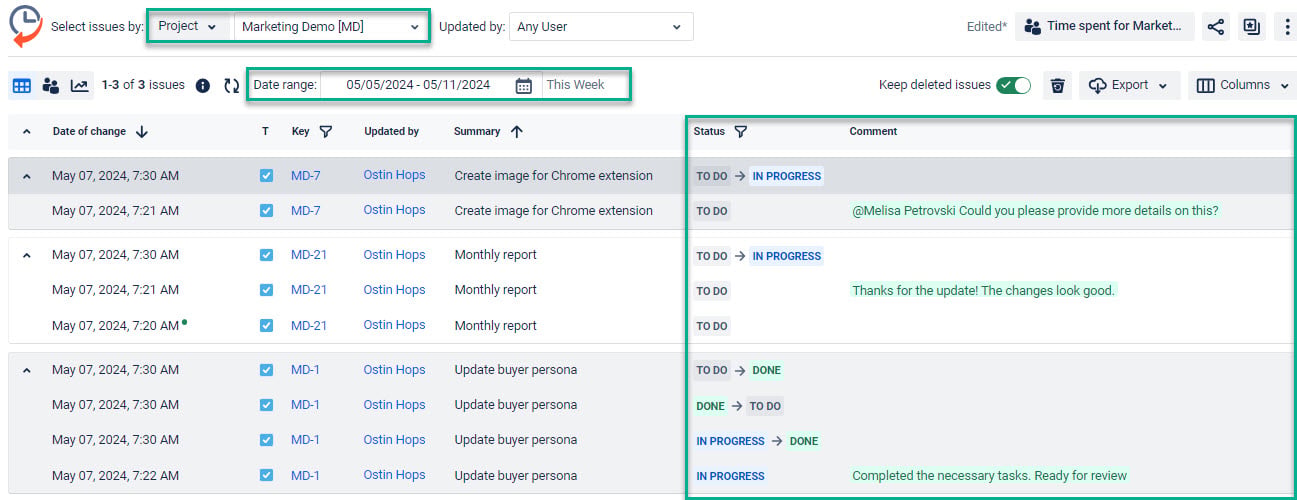Click the delete issues trash icon
This screenshot has height=500, width=1297.
point(1058,86)
